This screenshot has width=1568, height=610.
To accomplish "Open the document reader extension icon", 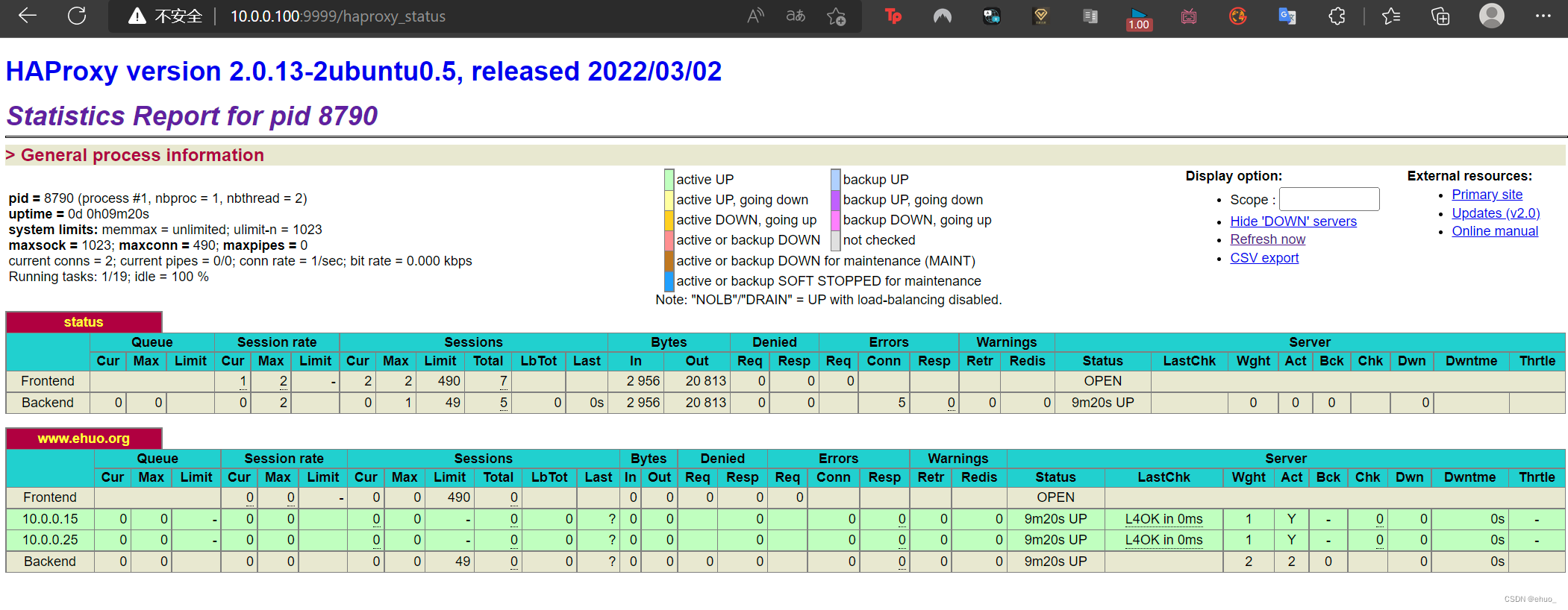I will (1090, 16).
